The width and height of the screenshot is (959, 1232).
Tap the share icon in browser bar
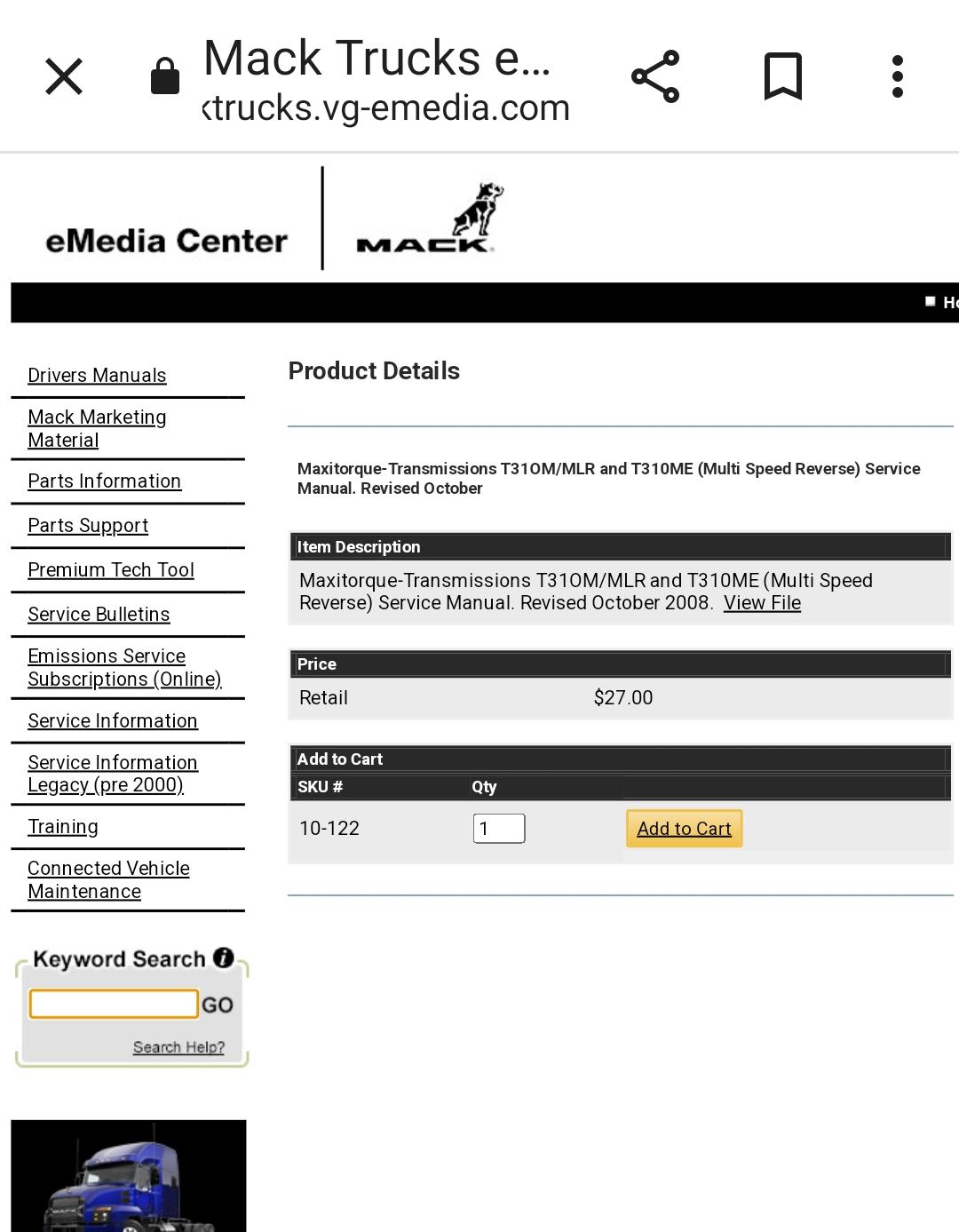tap(655, 76)
